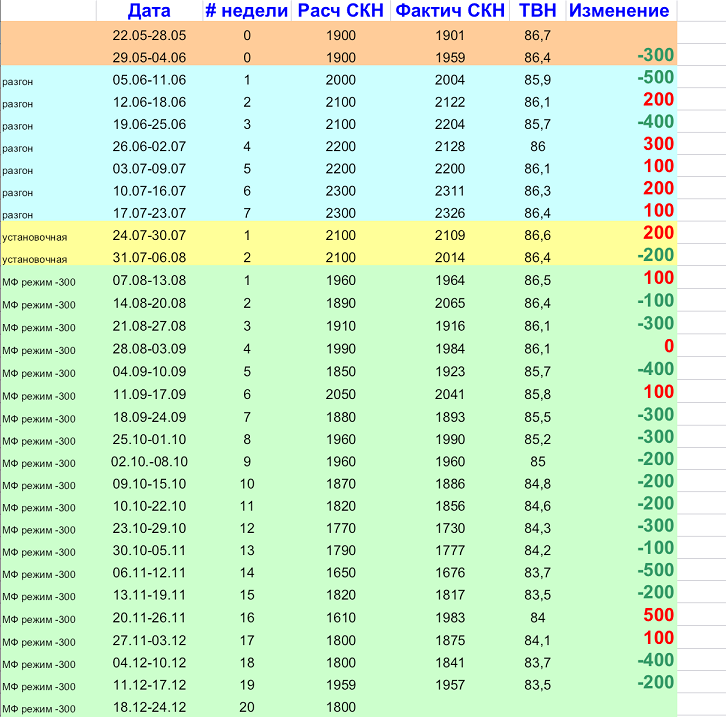726x717 pixels.
Task: Select the -500 change for 06.11-12.11
Action: [655, 570]
